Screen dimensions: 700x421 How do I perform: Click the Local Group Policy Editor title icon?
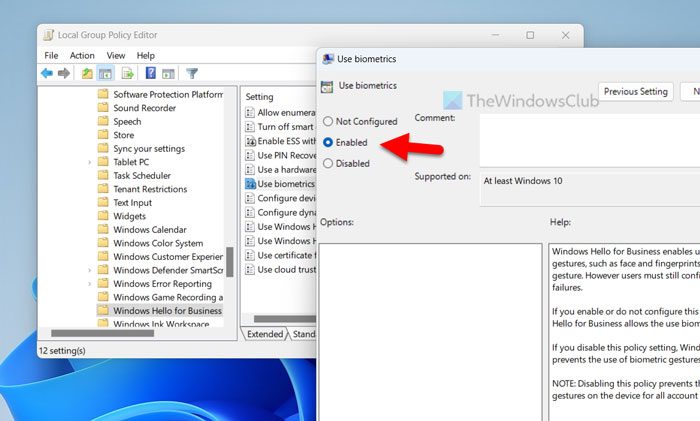(x=48, y=35)
